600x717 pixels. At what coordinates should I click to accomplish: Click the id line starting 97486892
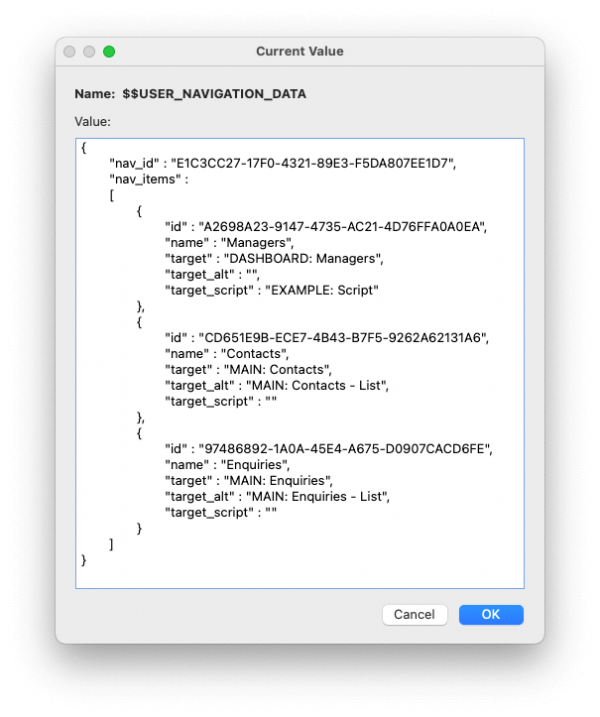tap(328, 449)
